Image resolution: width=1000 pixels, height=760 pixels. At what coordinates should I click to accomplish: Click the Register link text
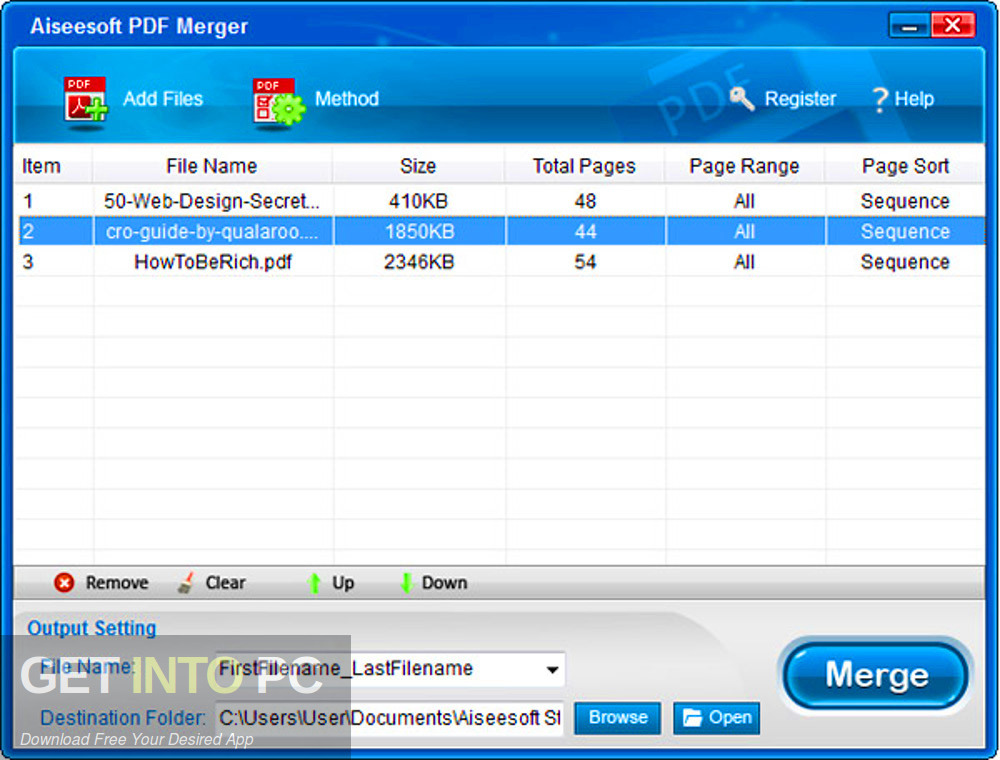(x=800, y=99)
